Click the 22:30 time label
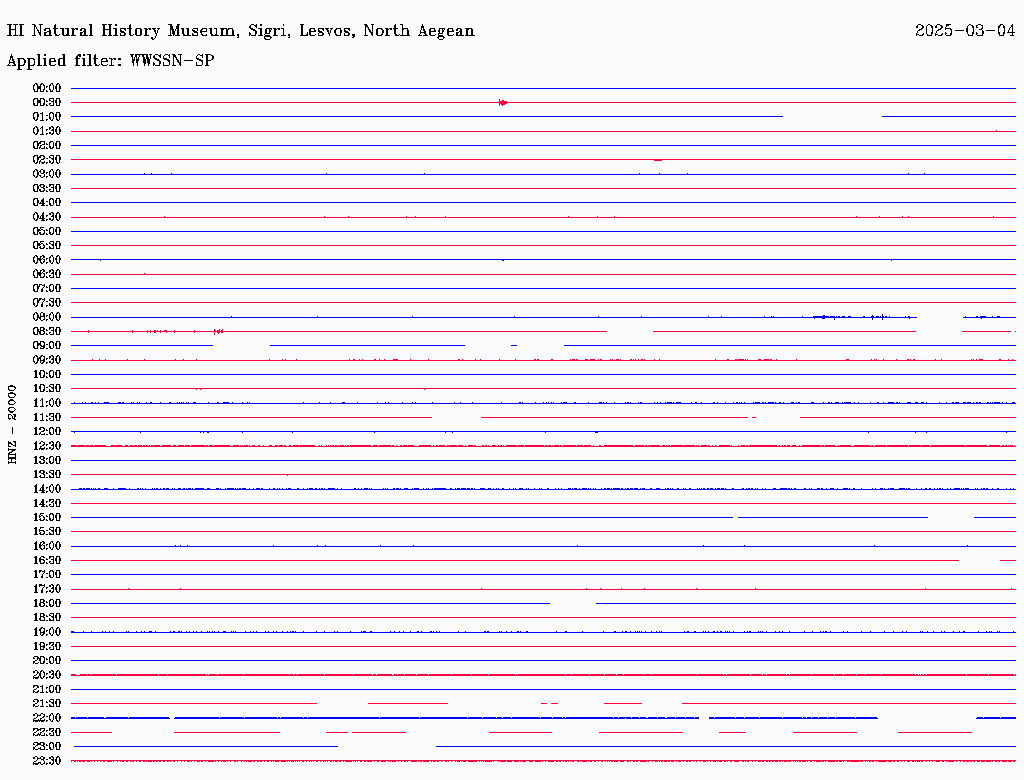This screenshot has height=780, width=1024. coord(46,732)
